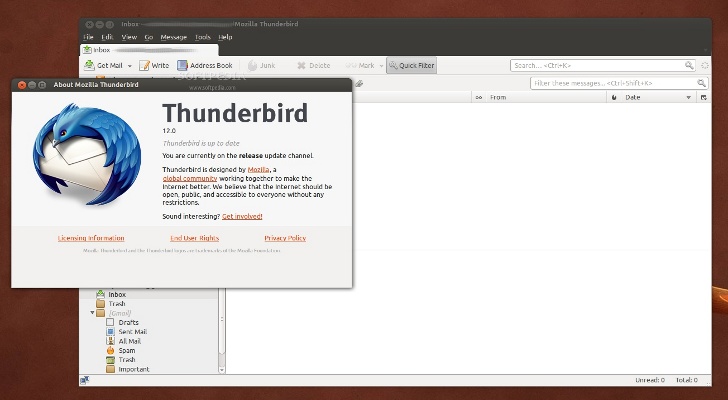
Task: Click the thread column header icon
Action: point(478,97)
